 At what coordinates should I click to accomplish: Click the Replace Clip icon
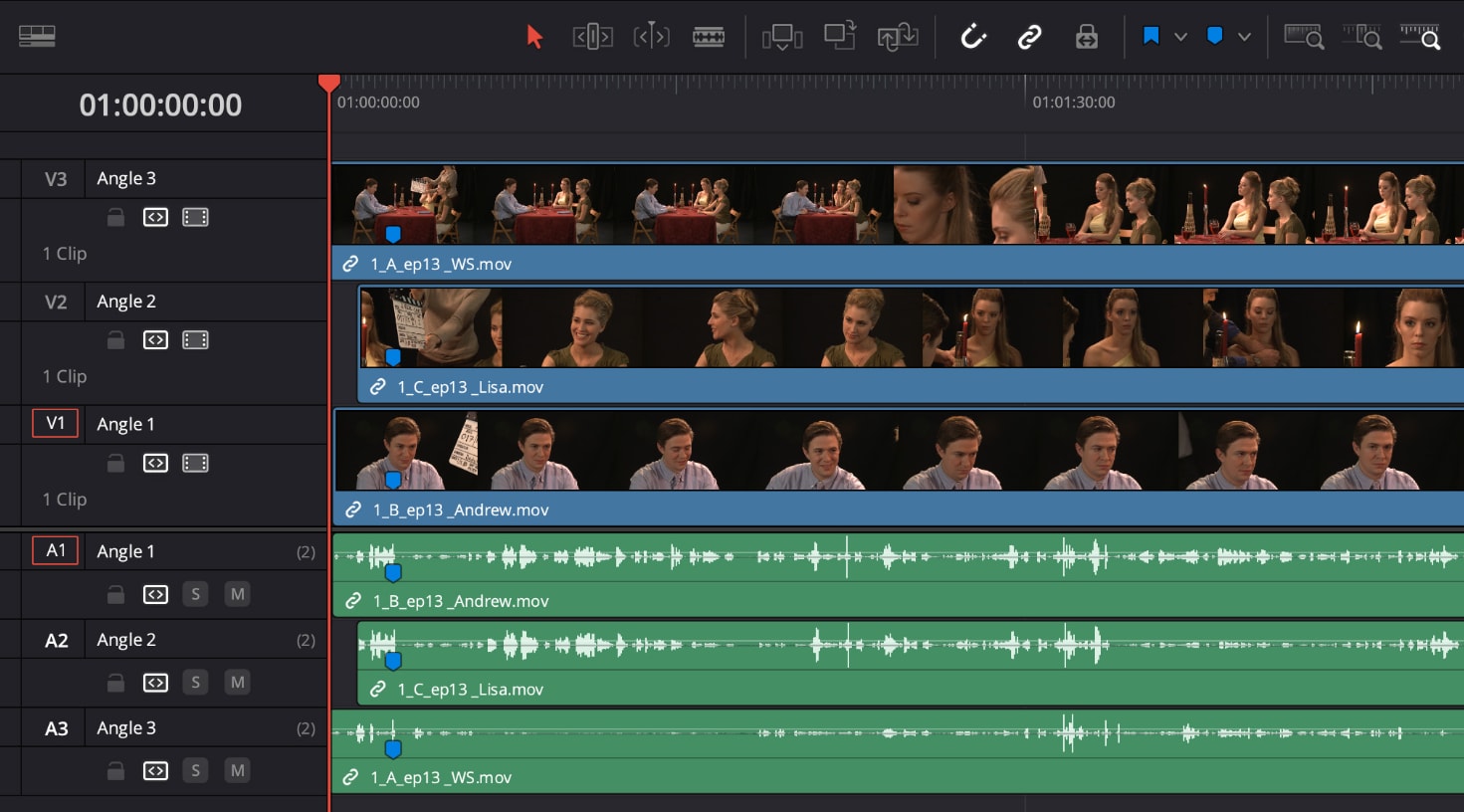897,36
